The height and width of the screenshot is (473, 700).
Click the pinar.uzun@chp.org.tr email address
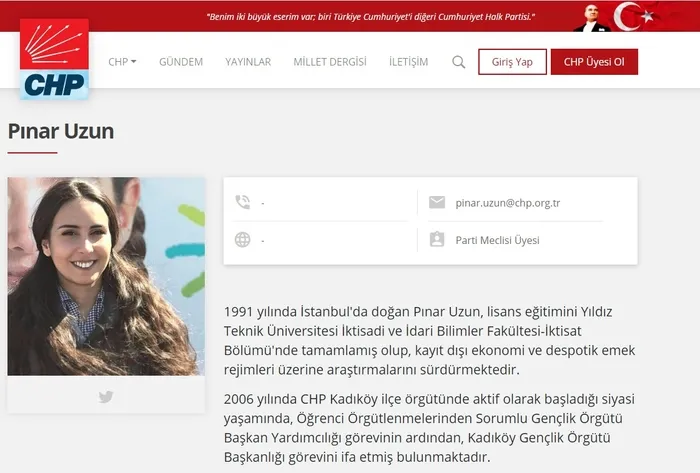(x=507, y=203)
